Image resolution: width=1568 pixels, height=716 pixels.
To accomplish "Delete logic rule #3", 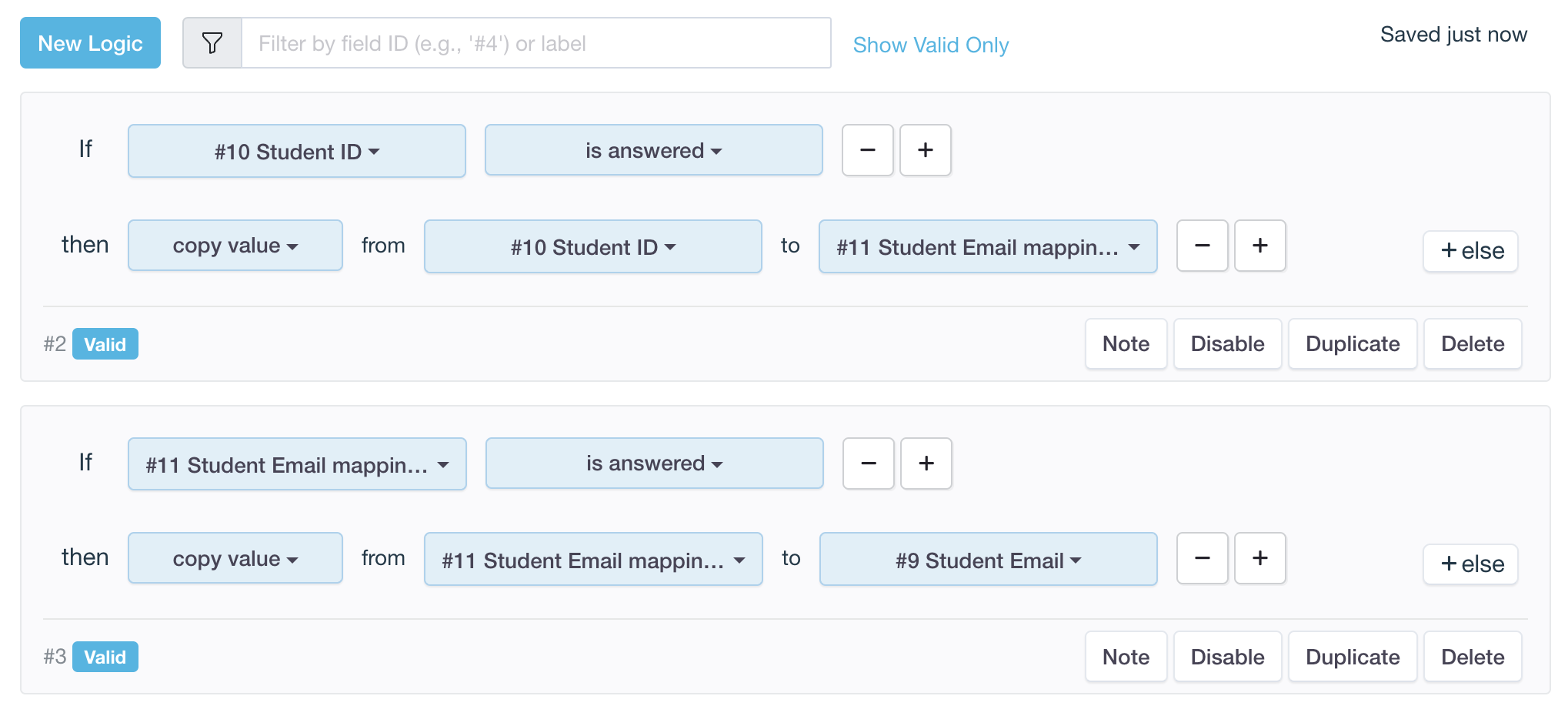I will pyautogui.click(x=1472, y=657).
